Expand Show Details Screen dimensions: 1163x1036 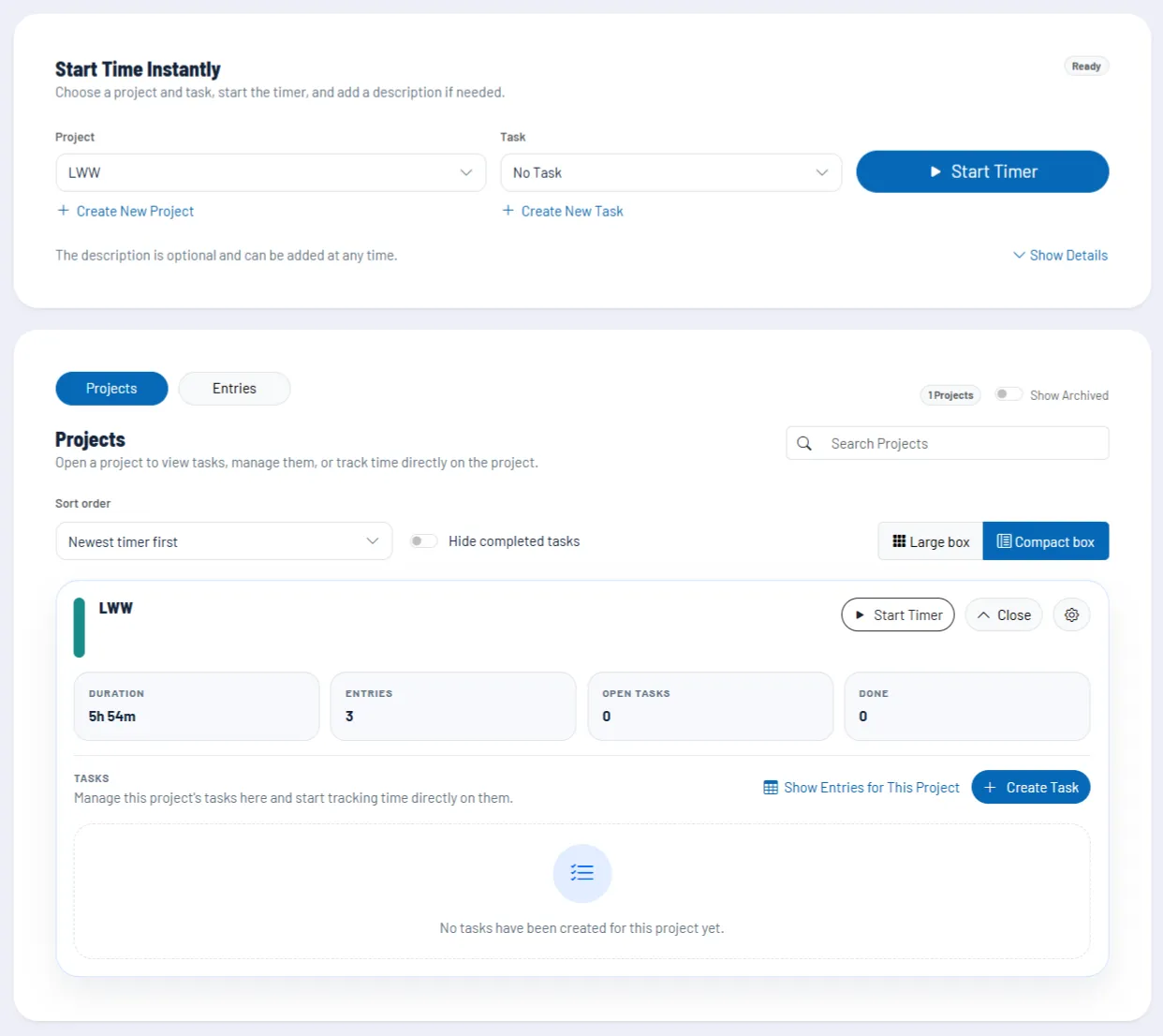click(x=1060, y=255)
